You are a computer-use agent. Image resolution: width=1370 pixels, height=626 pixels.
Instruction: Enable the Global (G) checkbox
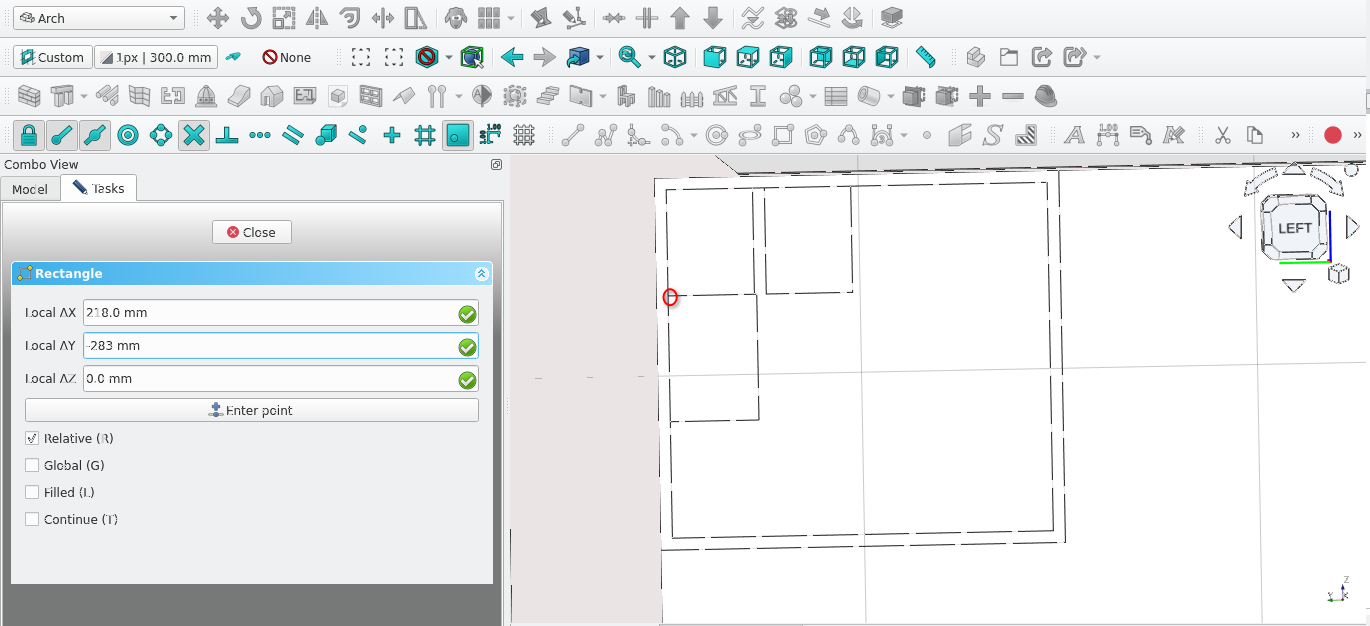tap(32, 465)
